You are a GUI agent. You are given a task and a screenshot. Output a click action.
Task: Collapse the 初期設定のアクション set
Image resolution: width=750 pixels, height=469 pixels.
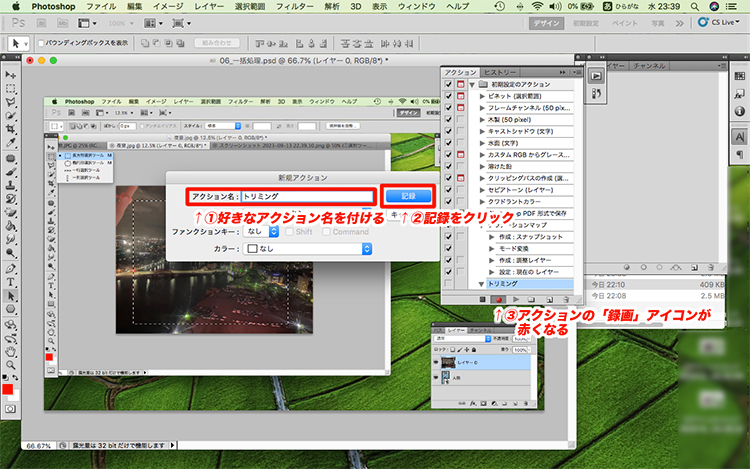[473, 85]
